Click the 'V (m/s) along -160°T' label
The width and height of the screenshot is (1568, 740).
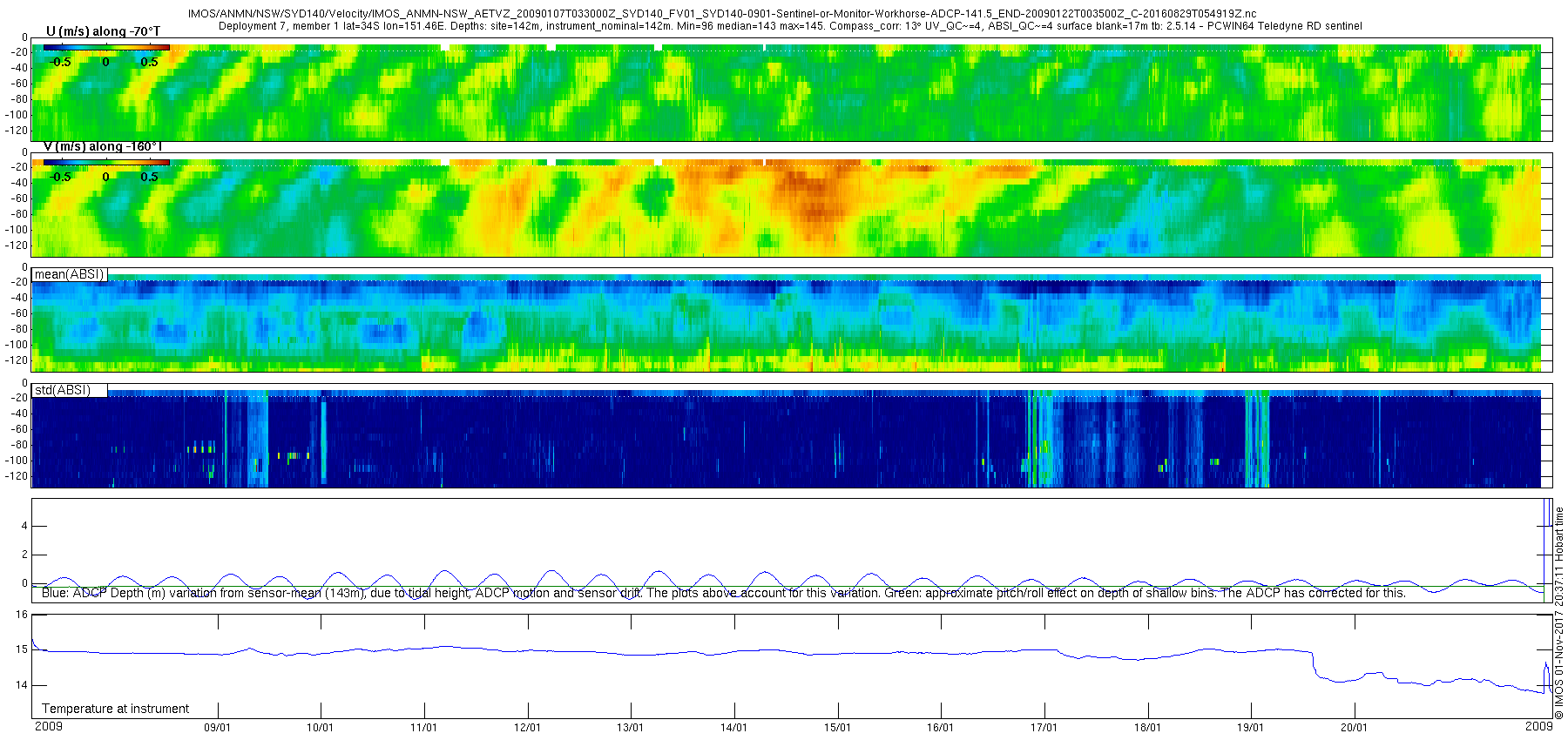click(103, 146)
